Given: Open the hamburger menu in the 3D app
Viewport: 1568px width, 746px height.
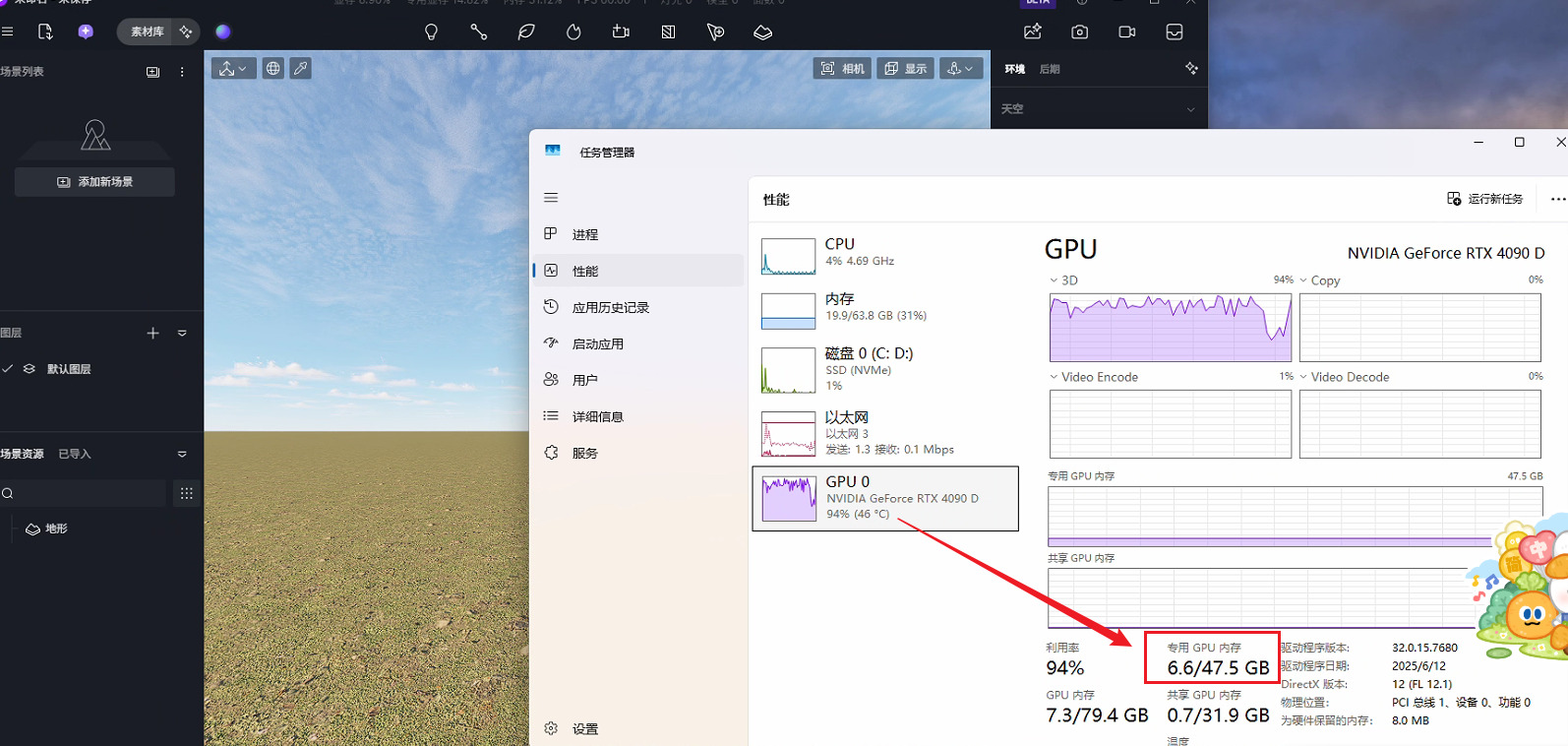Looking at the screenshot, I should tap(7, 31).
